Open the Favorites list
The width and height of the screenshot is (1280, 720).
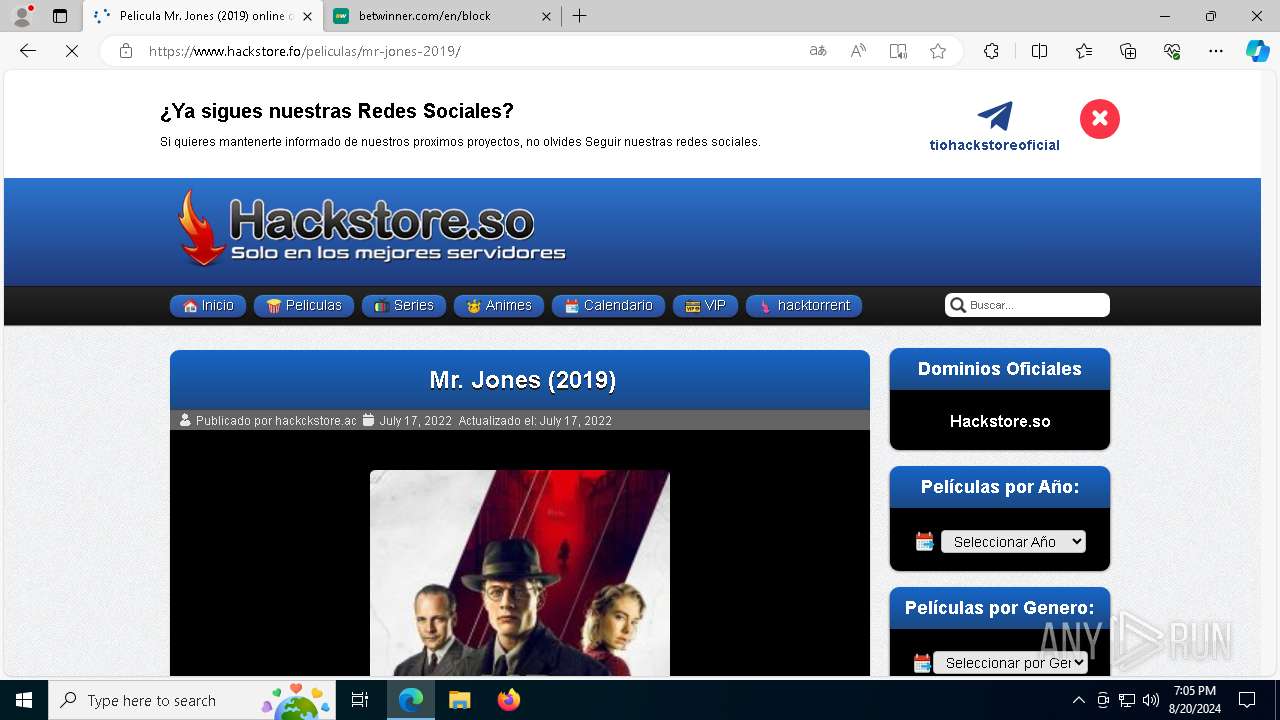pyautogui.click(x=1084, y=51)
